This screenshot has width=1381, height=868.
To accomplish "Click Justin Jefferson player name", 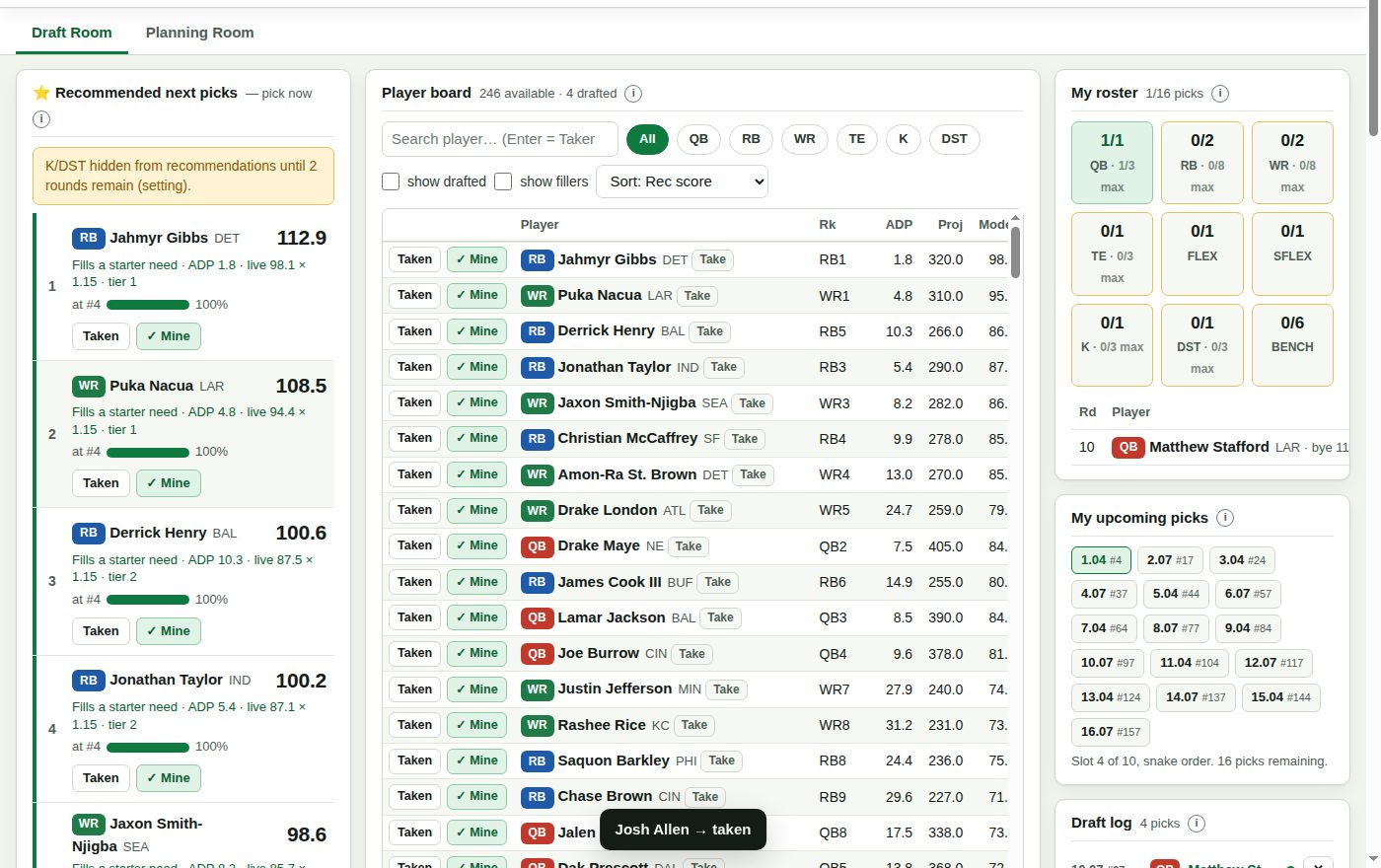I will click(615, 688).
